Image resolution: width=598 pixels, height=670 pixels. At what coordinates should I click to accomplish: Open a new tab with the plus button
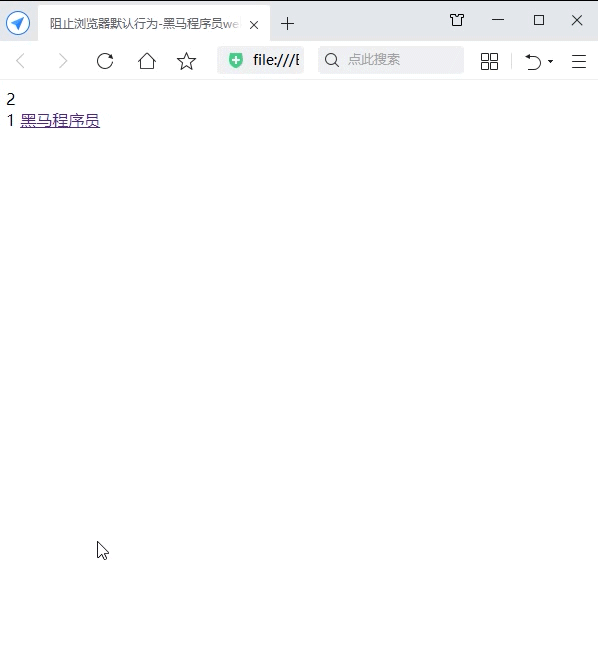287,24
